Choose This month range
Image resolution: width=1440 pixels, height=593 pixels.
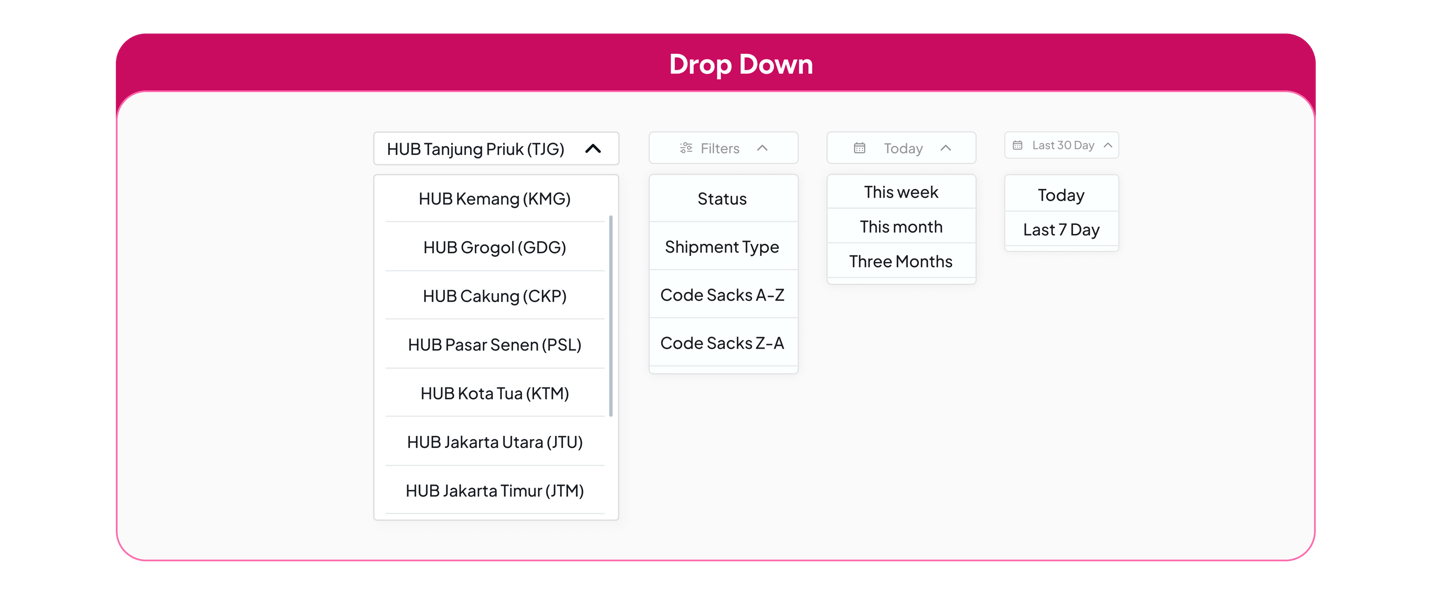click(901, 226)
